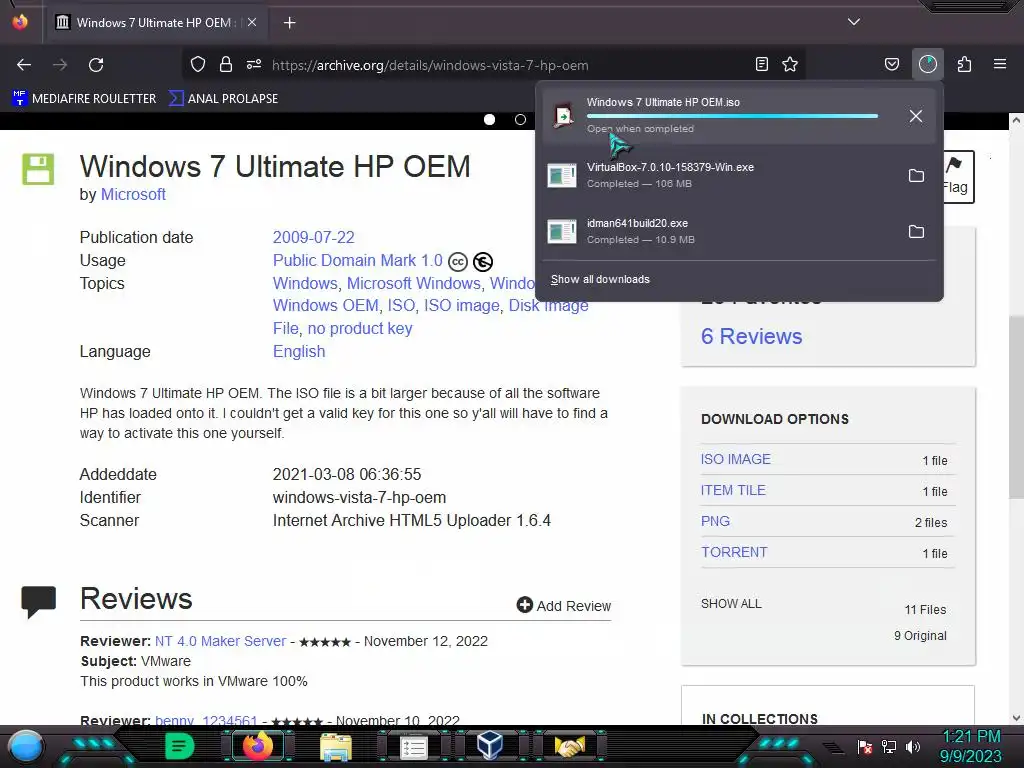Viewport: 1024px width, 768px height.
Task: Click the site security padlock icon
Action: click(226, 64)
